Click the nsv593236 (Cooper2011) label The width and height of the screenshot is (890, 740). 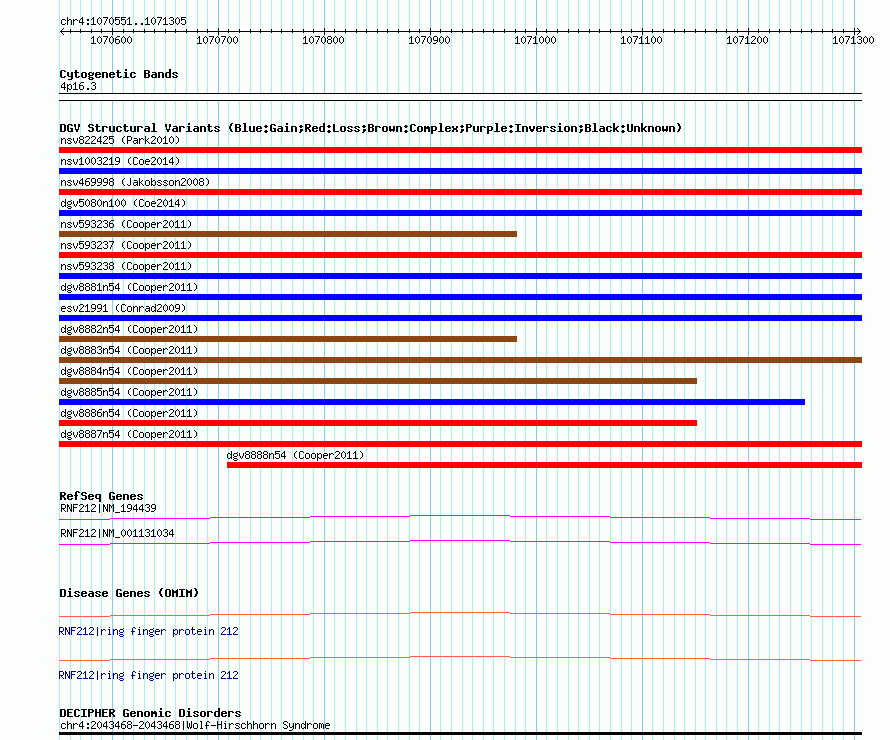126,224
